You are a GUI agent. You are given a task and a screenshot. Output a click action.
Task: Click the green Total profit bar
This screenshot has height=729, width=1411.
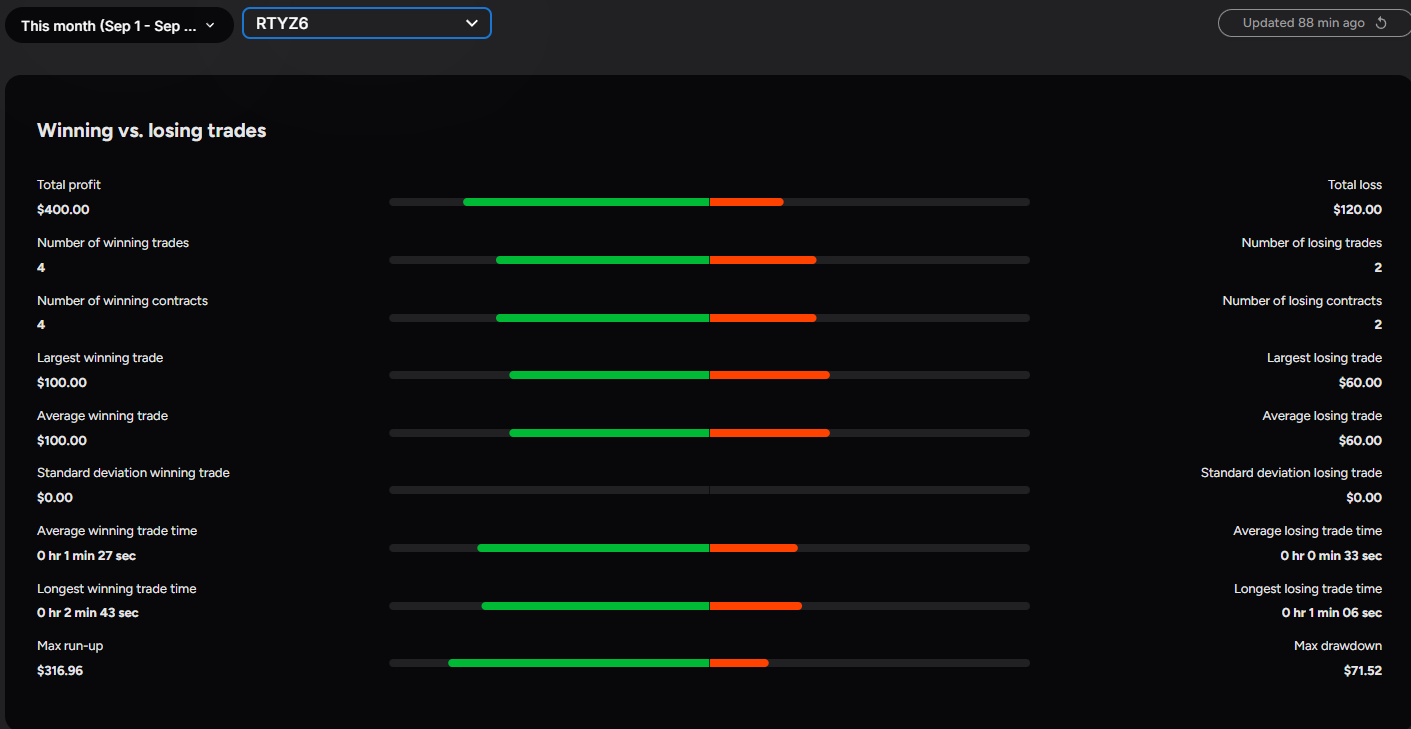tap(586, 202)
